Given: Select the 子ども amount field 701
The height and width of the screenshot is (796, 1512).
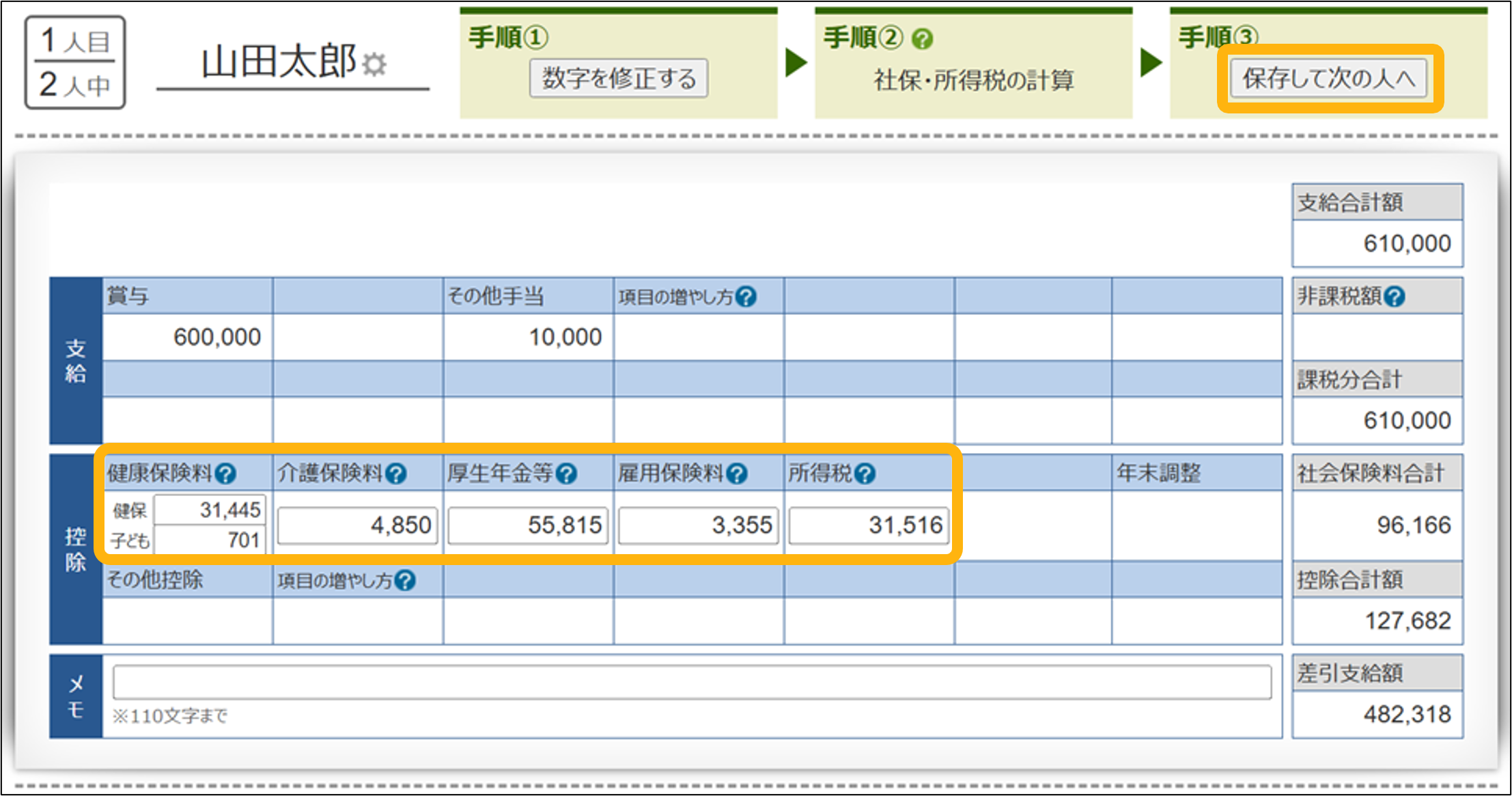Looking at the screenshot, I should [x=209, y=540].
